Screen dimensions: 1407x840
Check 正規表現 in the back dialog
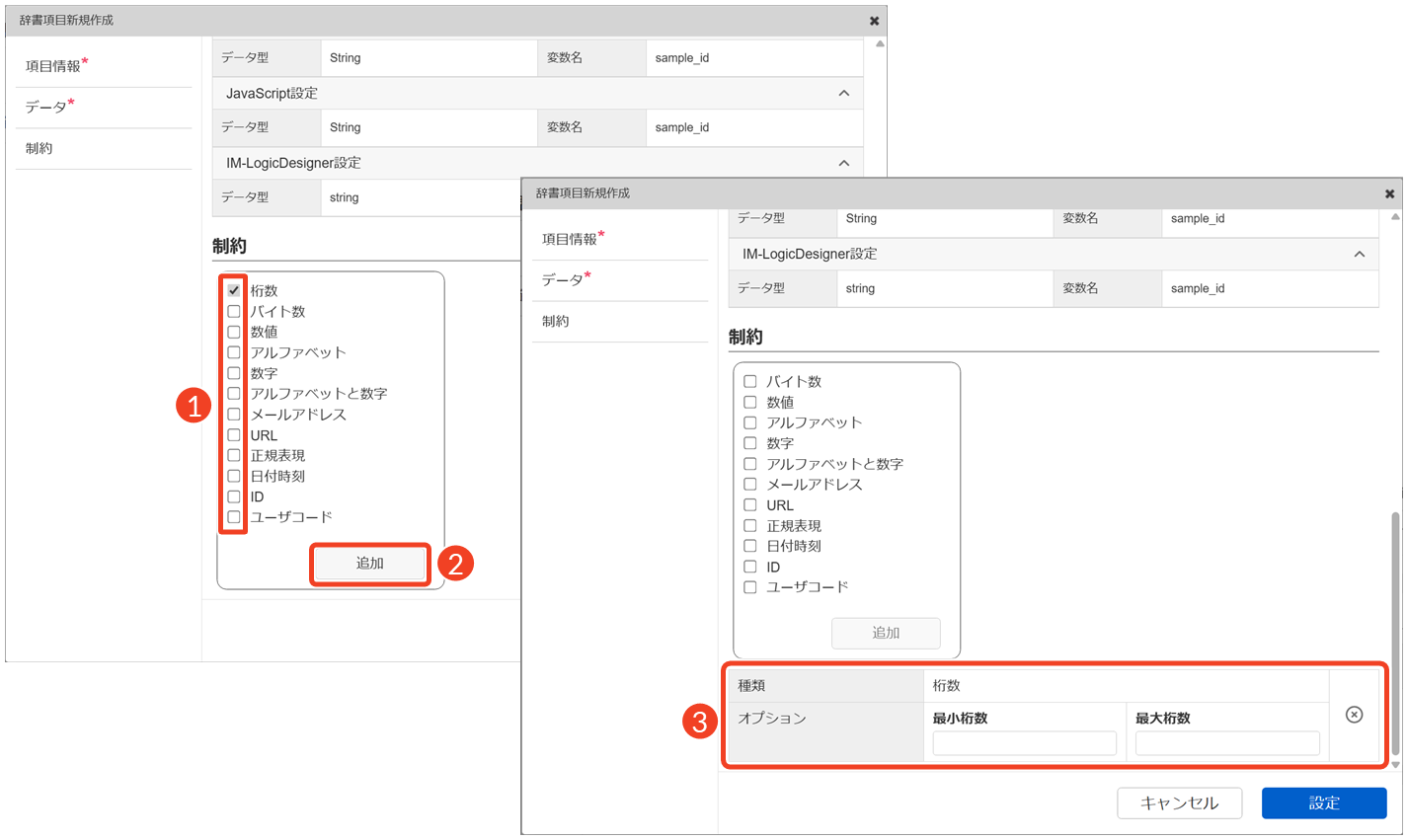pos(234,455)
